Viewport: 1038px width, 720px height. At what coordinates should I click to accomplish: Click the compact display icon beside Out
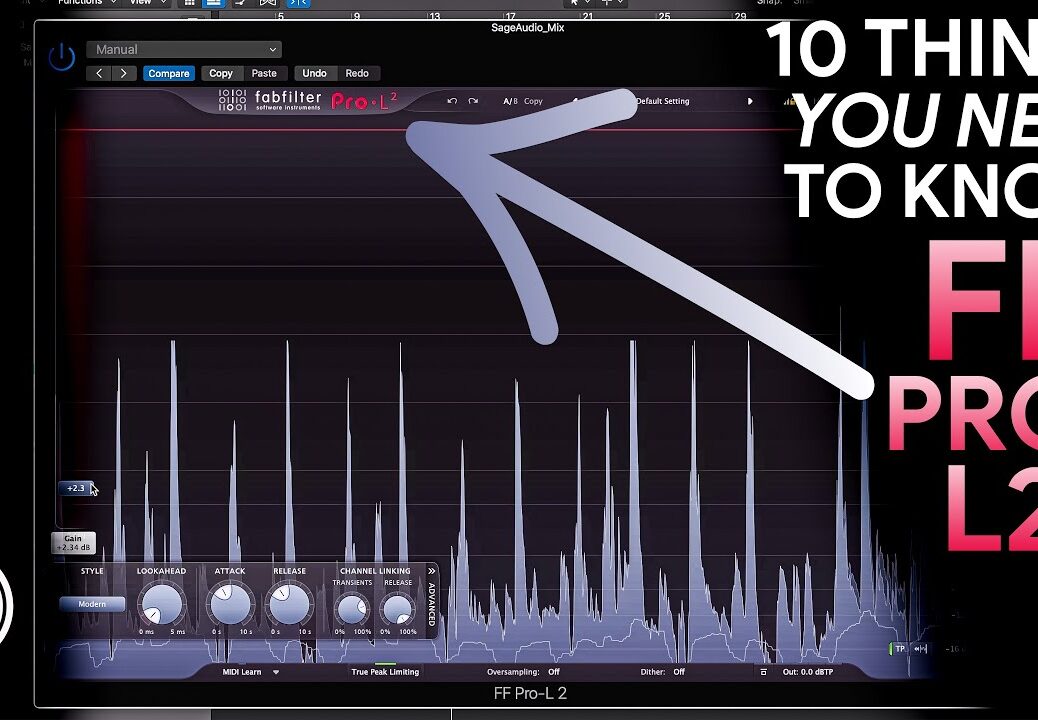(x=763, y=672)
